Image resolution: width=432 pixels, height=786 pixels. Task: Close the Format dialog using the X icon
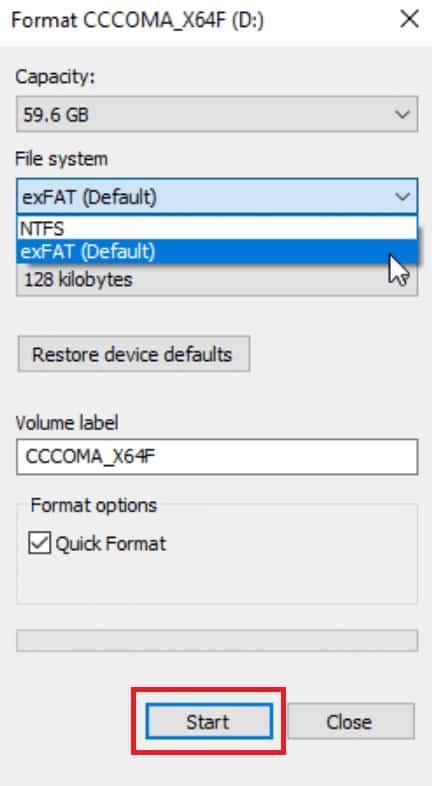pyautogui.click(x=409, y=20)
